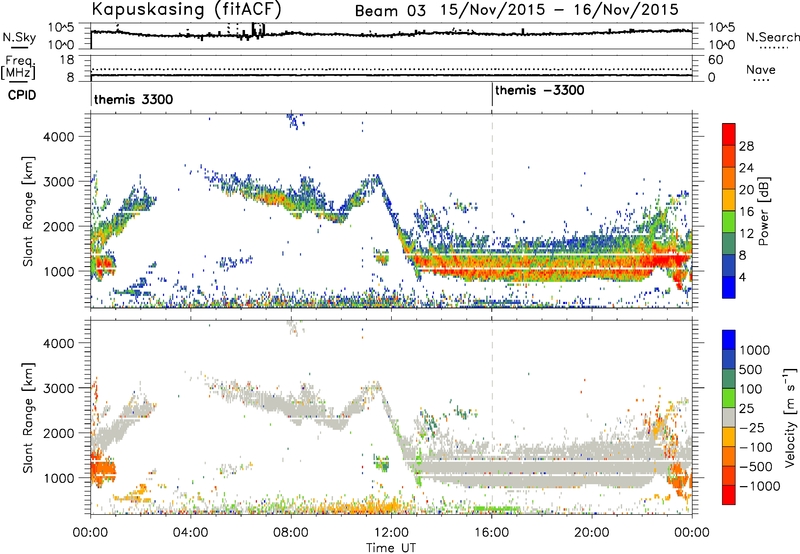Click the 'Kapuskasing (fitACF)' title
The width and height of the screenshot is (800, 554).
pyautogui.click(x=186, y=9)
